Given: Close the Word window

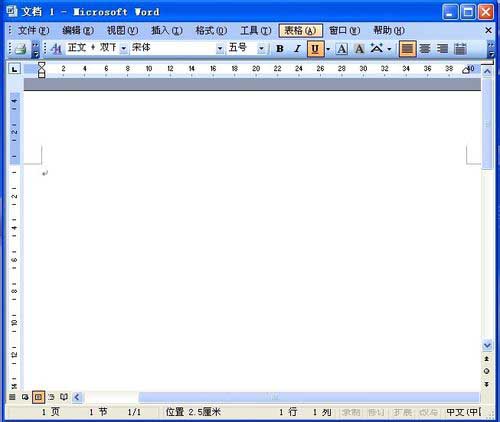Looking at the screenshot, I should pyautogui.click(x=486, y=12).
